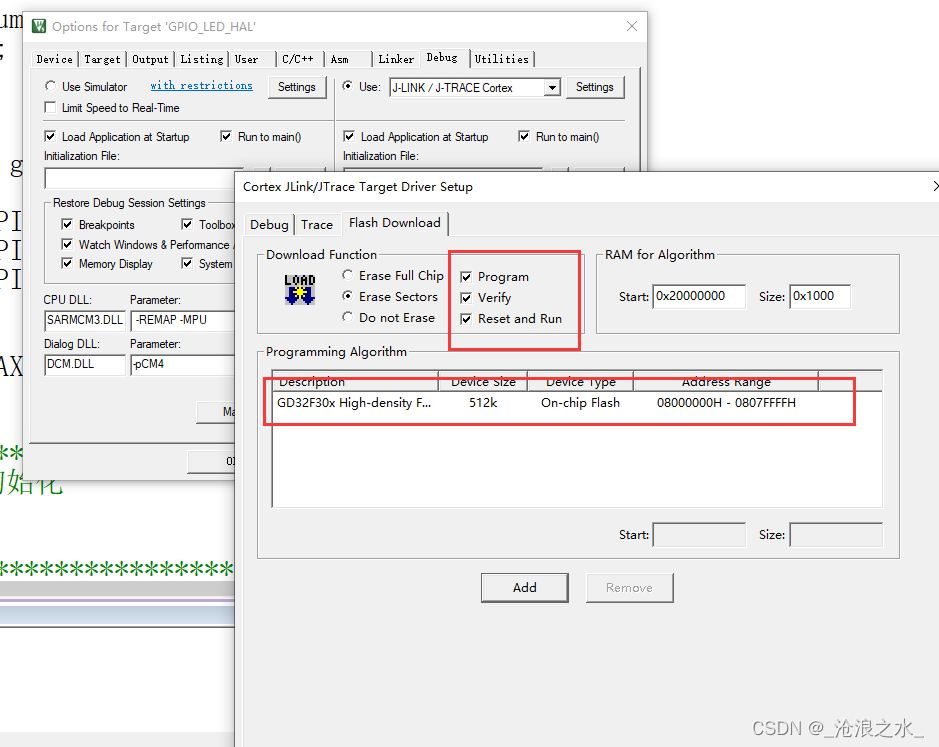Toggle the Memory Display checkbox
Viewport: 939px width, 747px height.
click(67, 264)
